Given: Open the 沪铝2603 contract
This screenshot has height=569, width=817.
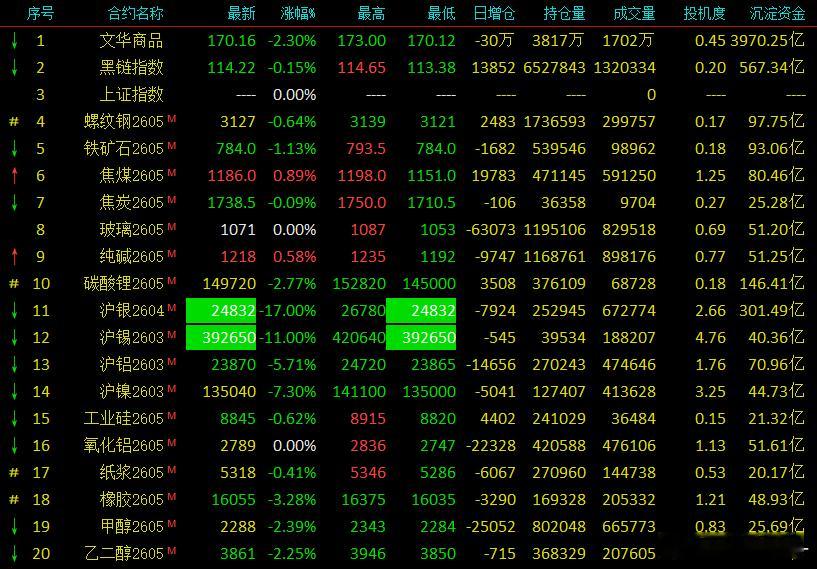Looking at the screenshot, I should click(132, 365).
